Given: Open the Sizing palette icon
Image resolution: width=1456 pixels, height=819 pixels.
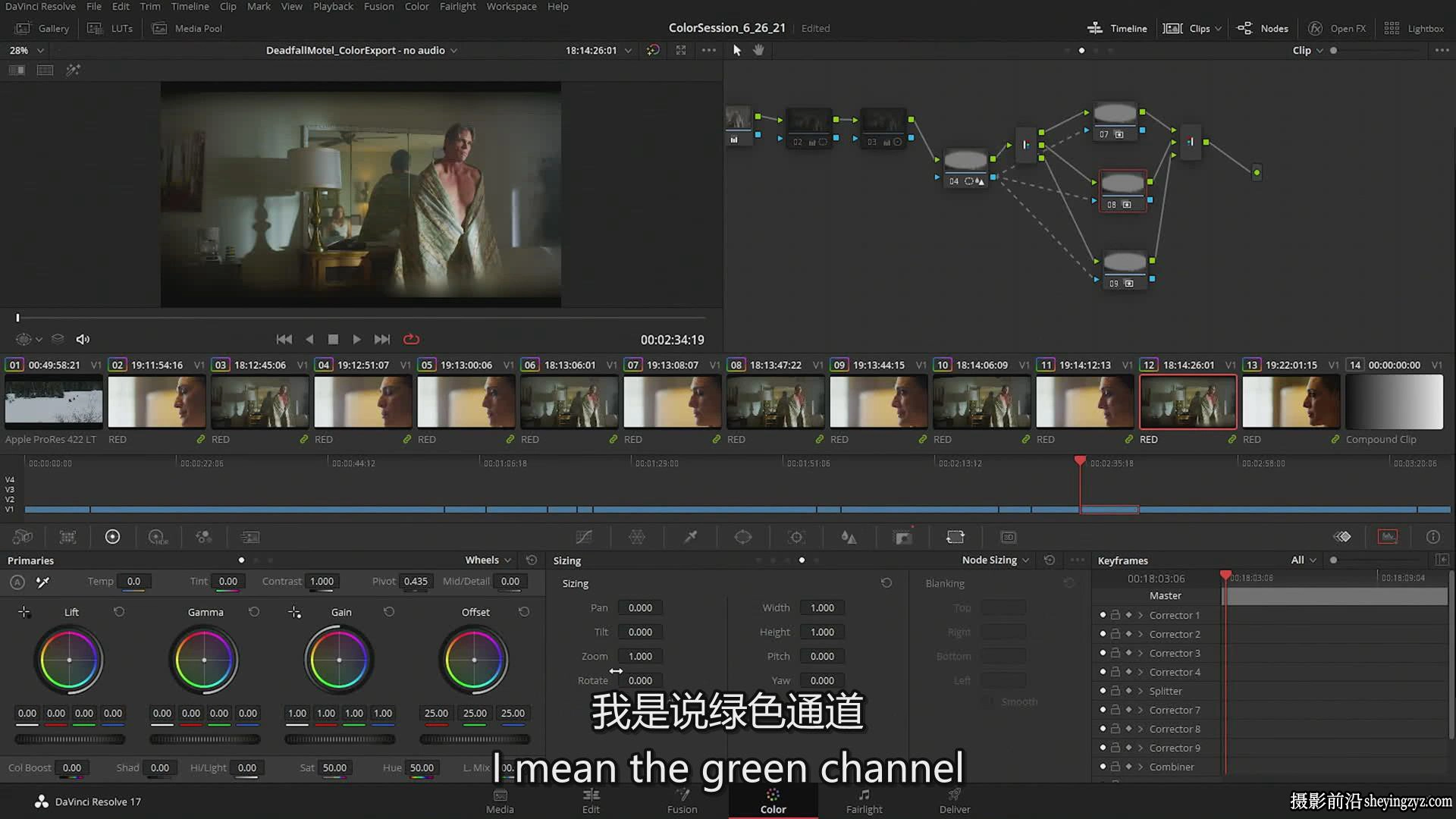Looking at the screenshot, I should [955, 537].
